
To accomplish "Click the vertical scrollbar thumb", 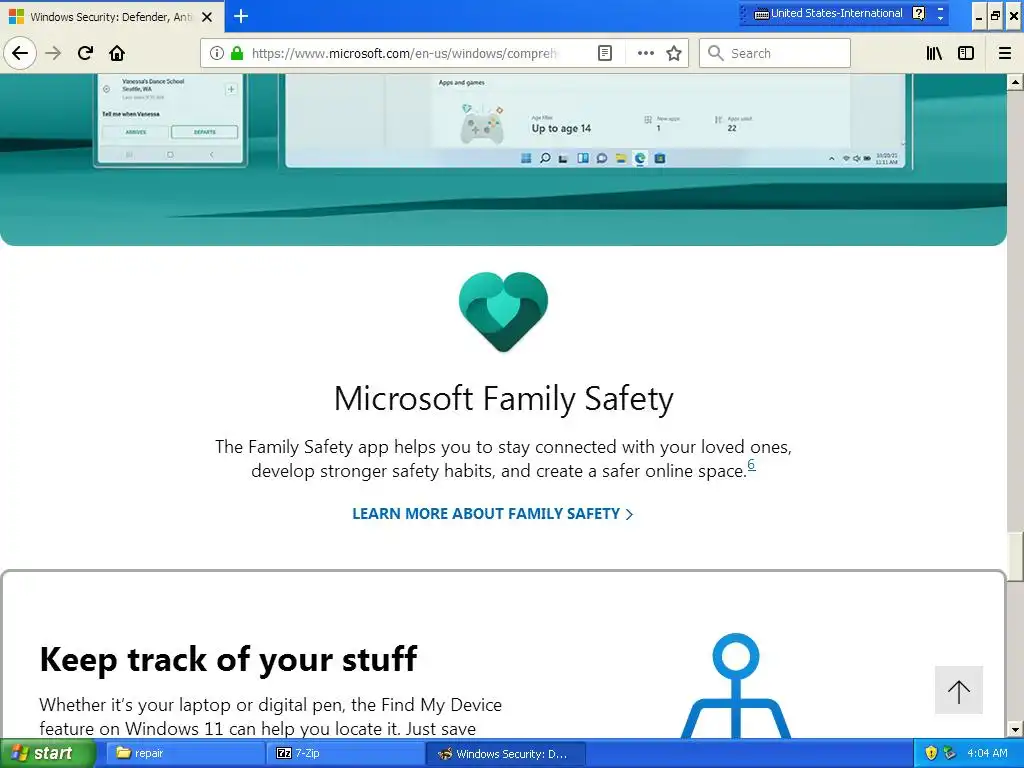I will [1015, 557].
